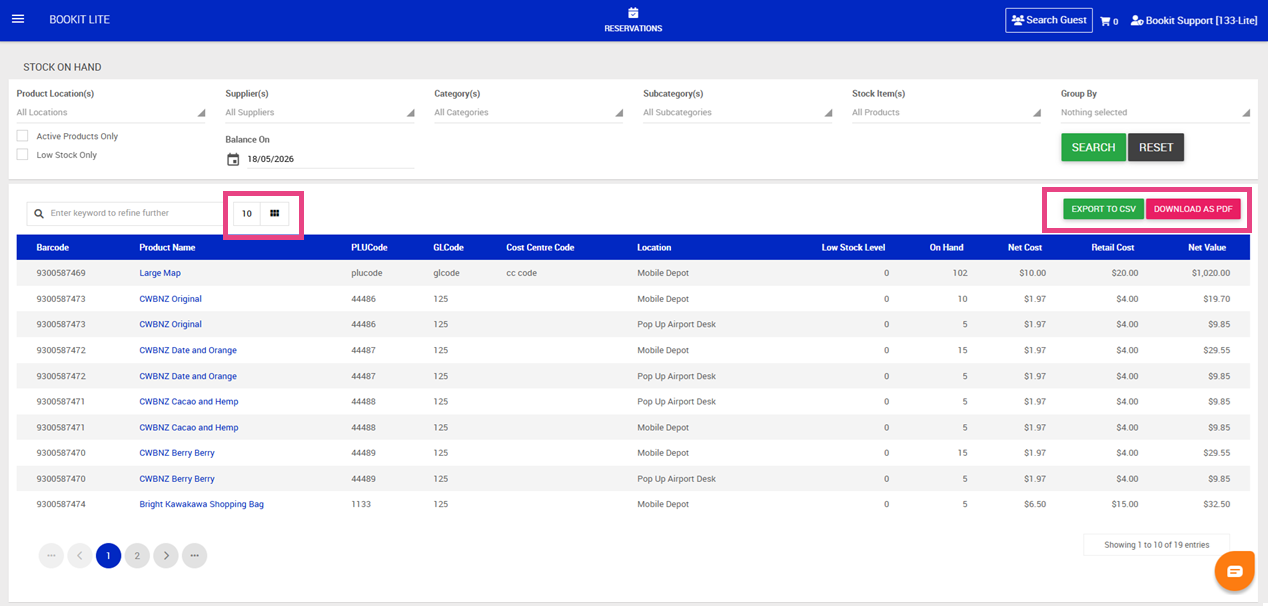Open the shopping cart icon

(1105, 20)
